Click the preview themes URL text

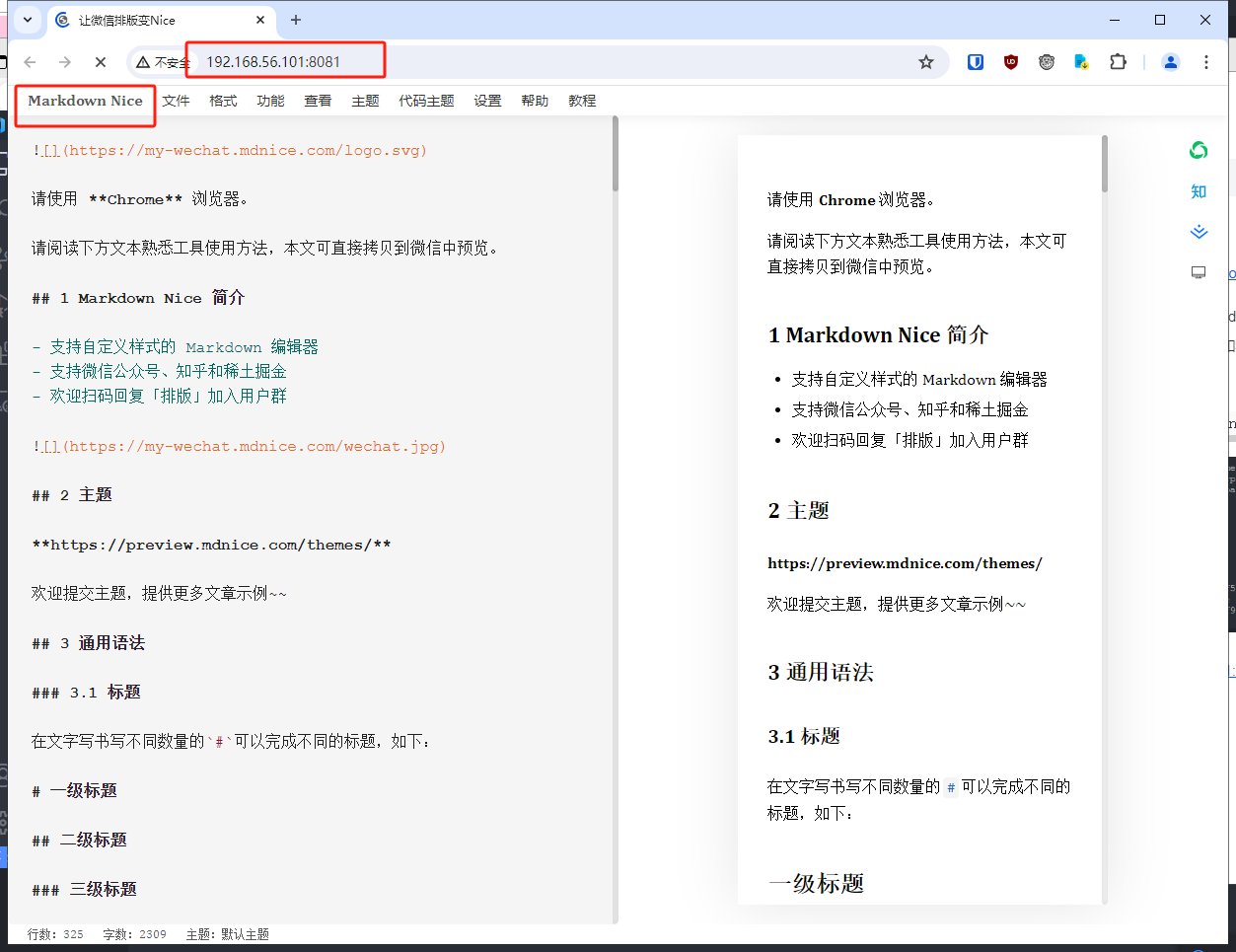pyautogui.click(x=905, y=563)
